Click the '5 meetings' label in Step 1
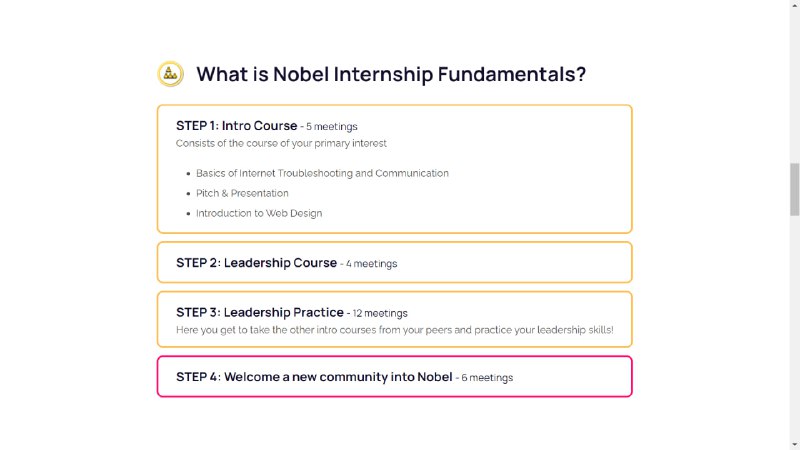 (x=332, y=127)
